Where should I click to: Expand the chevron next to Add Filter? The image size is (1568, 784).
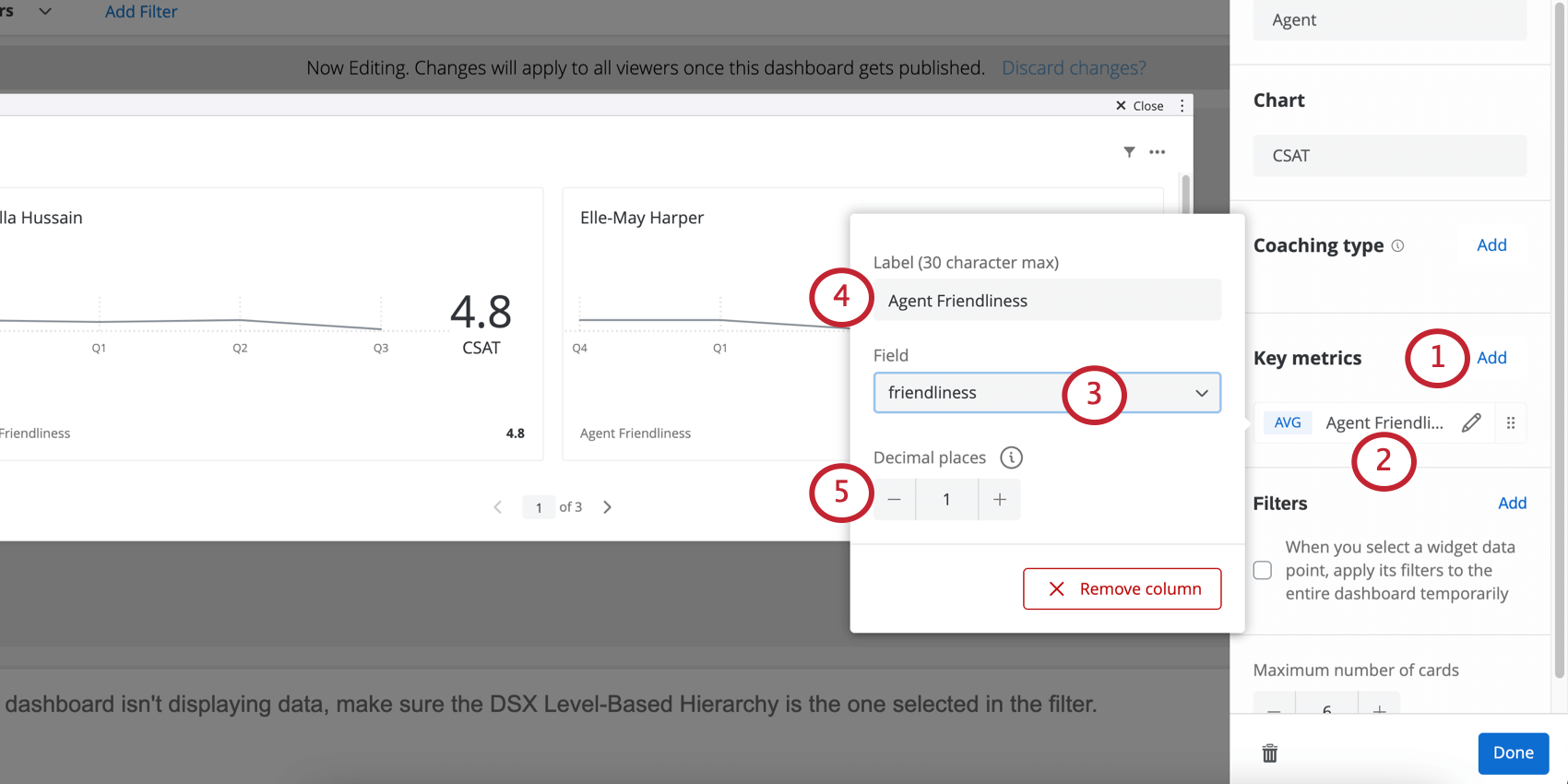pyautogui.click(x=44, y=12)
